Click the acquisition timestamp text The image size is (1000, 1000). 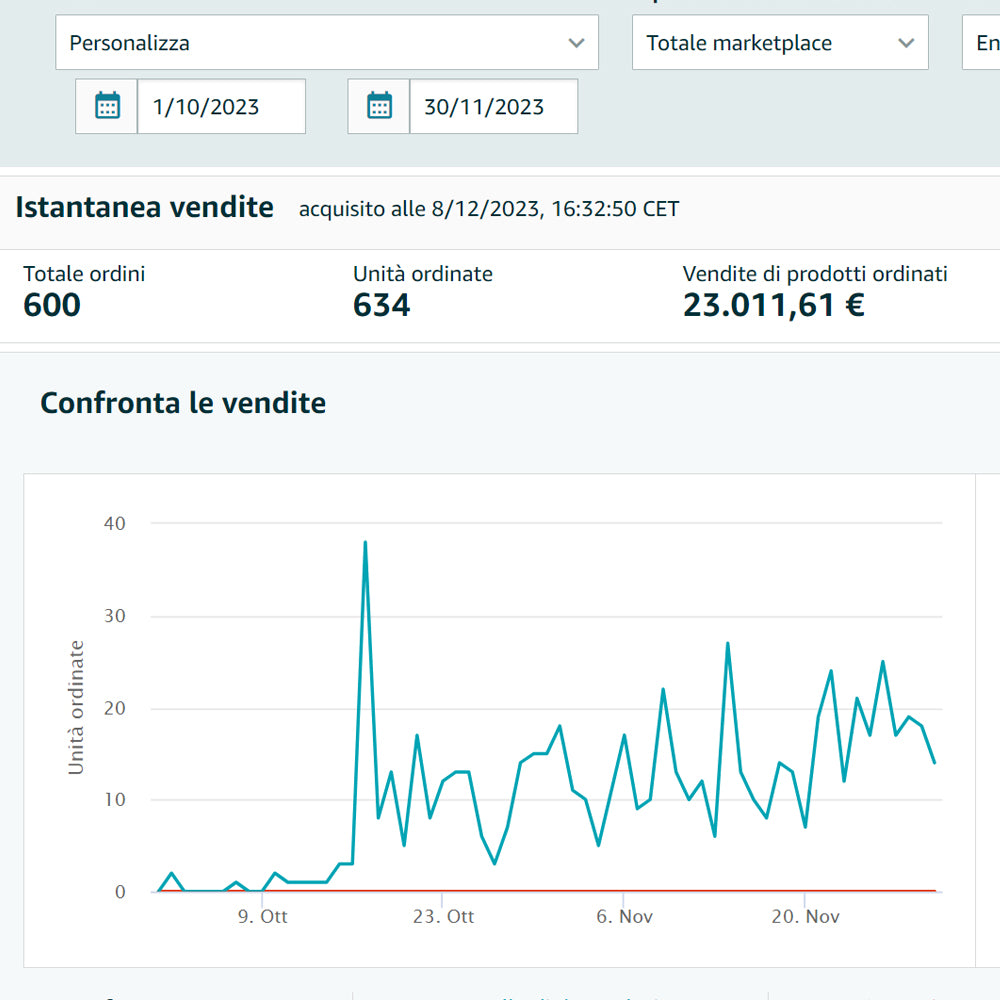[489, 209]
